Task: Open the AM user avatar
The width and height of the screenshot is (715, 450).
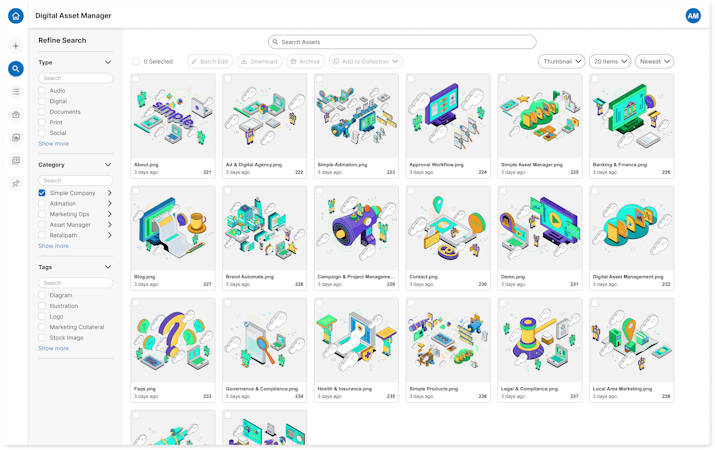Action: coord(693,16)
